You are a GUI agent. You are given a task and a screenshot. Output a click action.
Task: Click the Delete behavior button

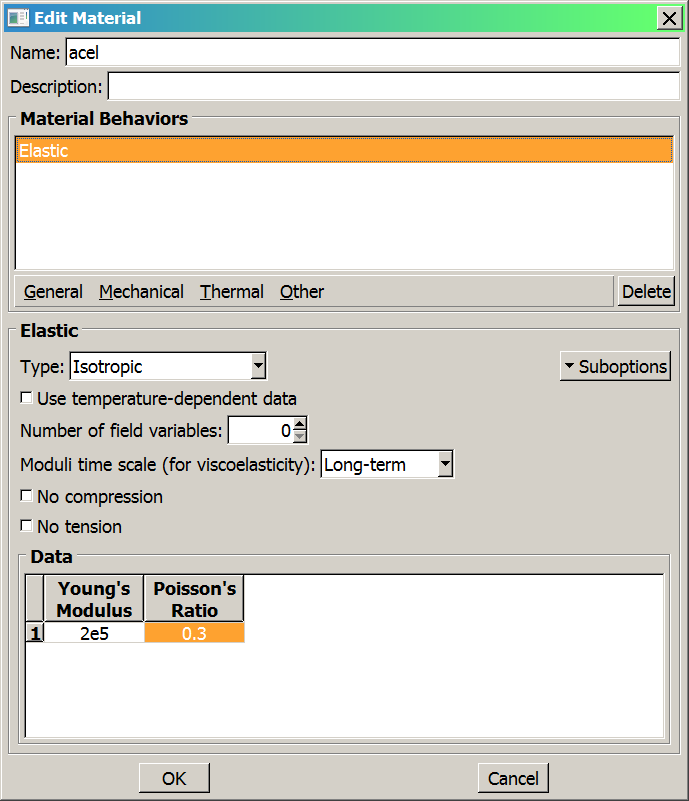646,291
